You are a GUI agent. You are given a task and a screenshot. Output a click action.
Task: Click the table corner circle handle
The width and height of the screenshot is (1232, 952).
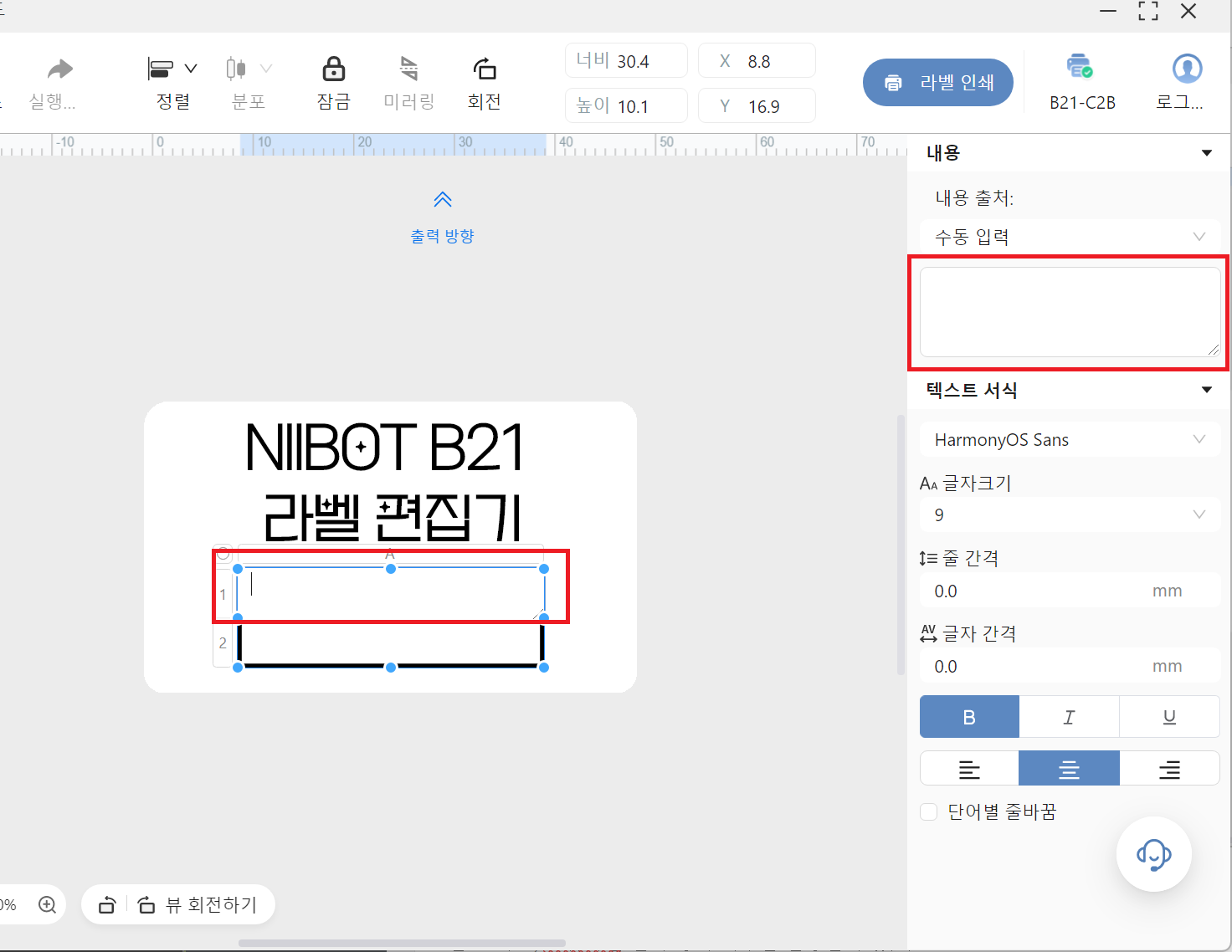click(x=223, y=554)
